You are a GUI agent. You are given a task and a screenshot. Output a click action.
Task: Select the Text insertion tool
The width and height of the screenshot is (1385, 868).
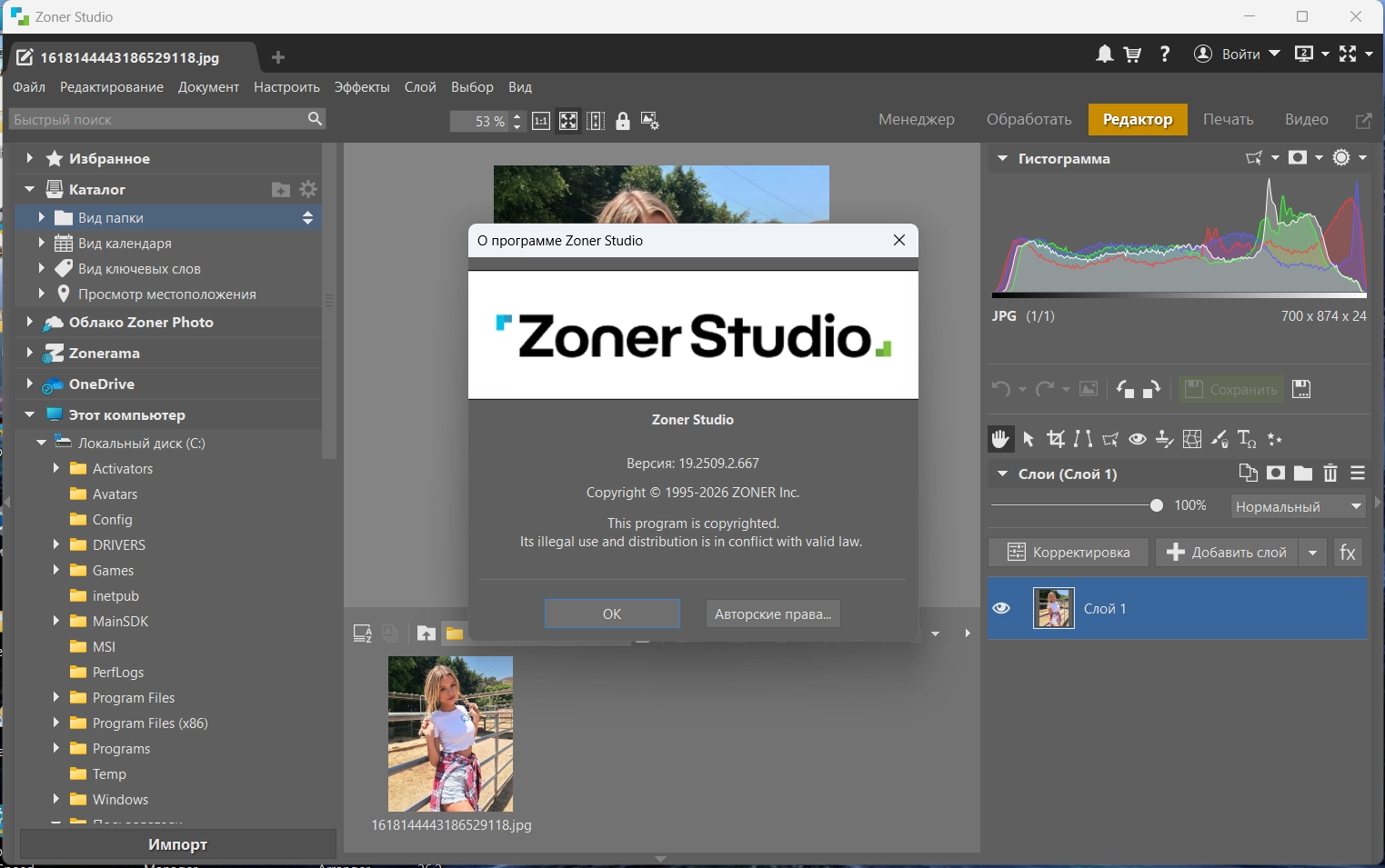pyautogui.click(x=1247, y=439)
